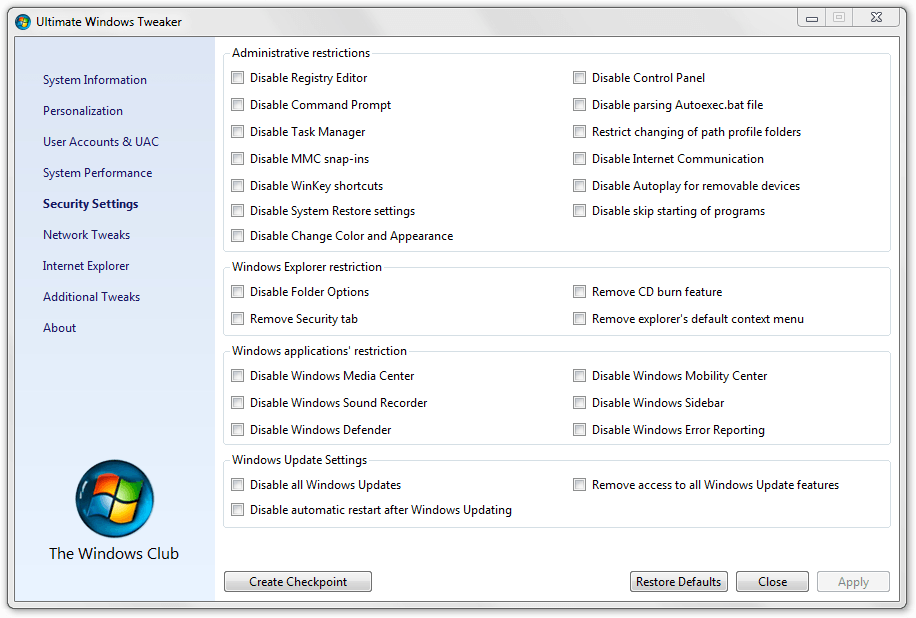Tick Disable Windows Sound Recorder
Viewport: 916px width, 618px height.
coord(237,402)
